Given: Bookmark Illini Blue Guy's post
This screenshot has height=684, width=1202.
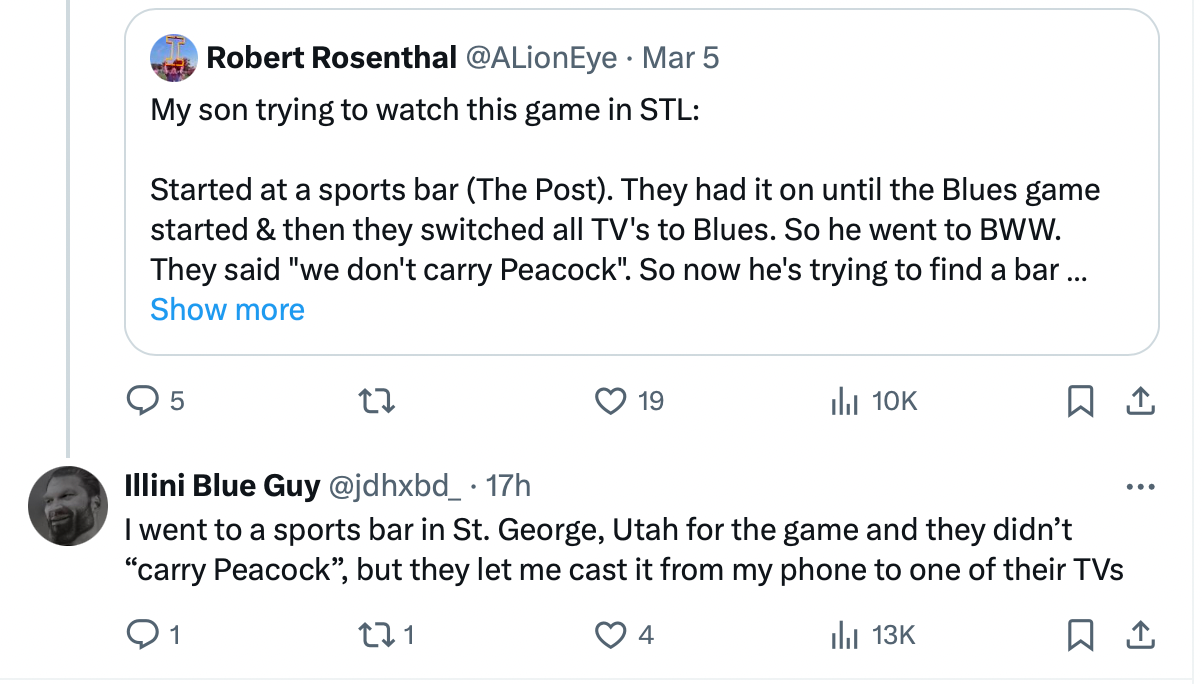Looking at the screenshot, I should 1079,634.
